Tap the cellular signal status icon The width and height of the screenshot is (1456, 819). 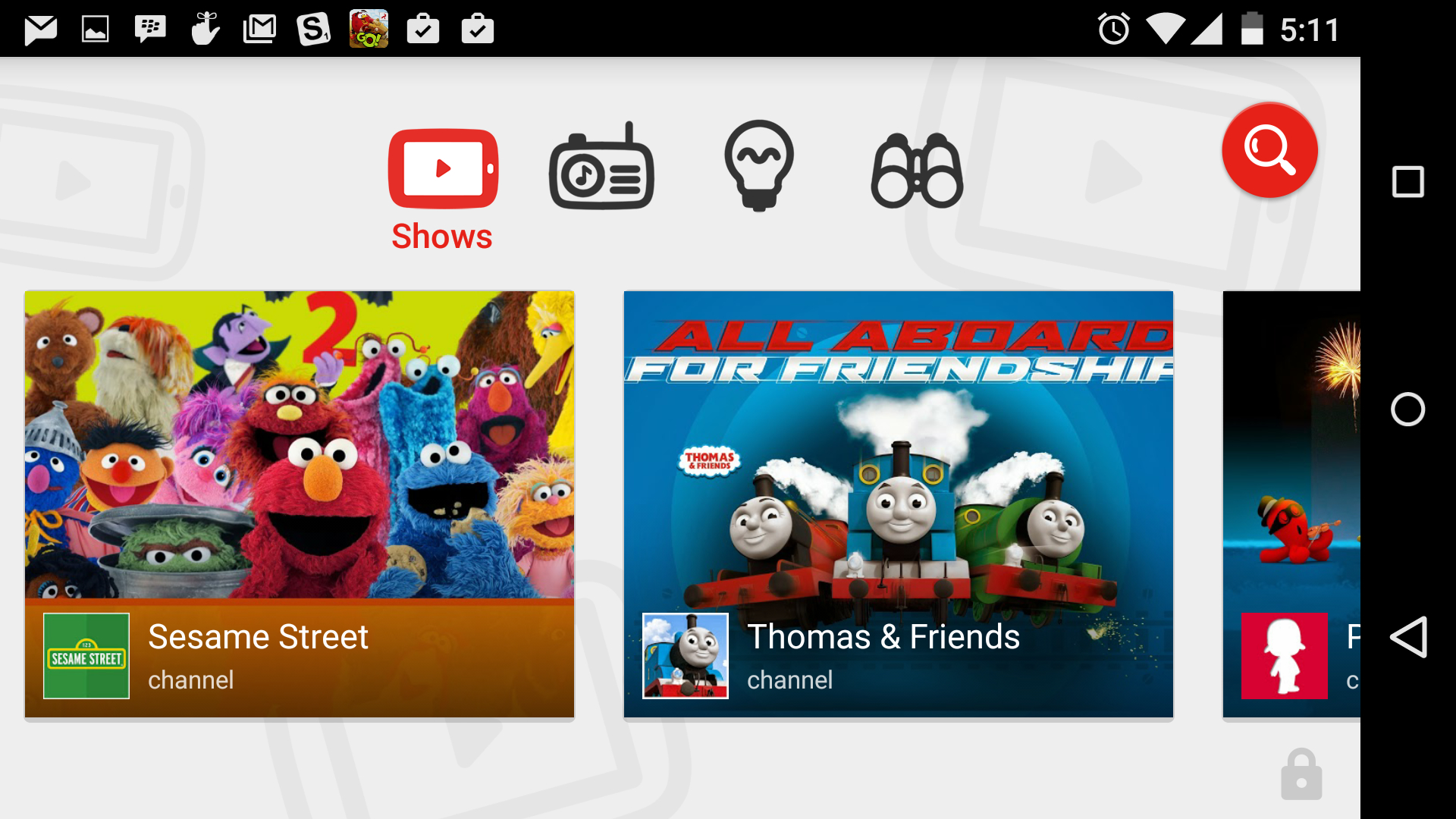(1207, 30)
